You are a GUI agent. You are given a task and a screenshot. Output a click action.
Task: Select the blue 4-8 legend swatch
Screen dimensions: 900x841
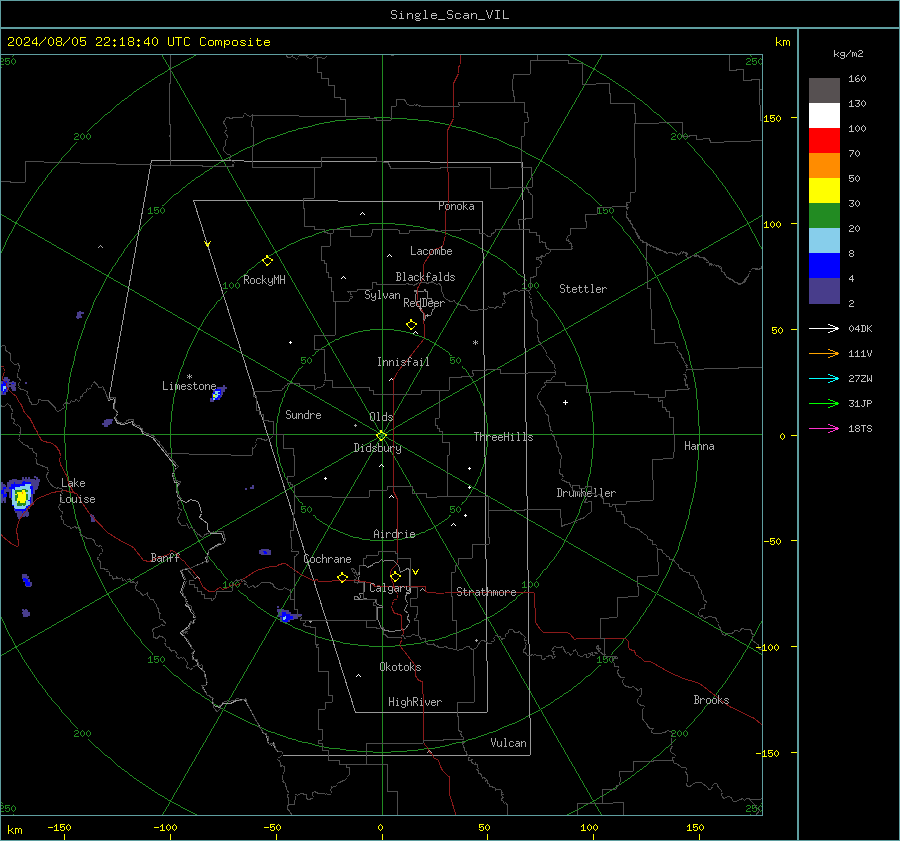(x=824, y=266)
